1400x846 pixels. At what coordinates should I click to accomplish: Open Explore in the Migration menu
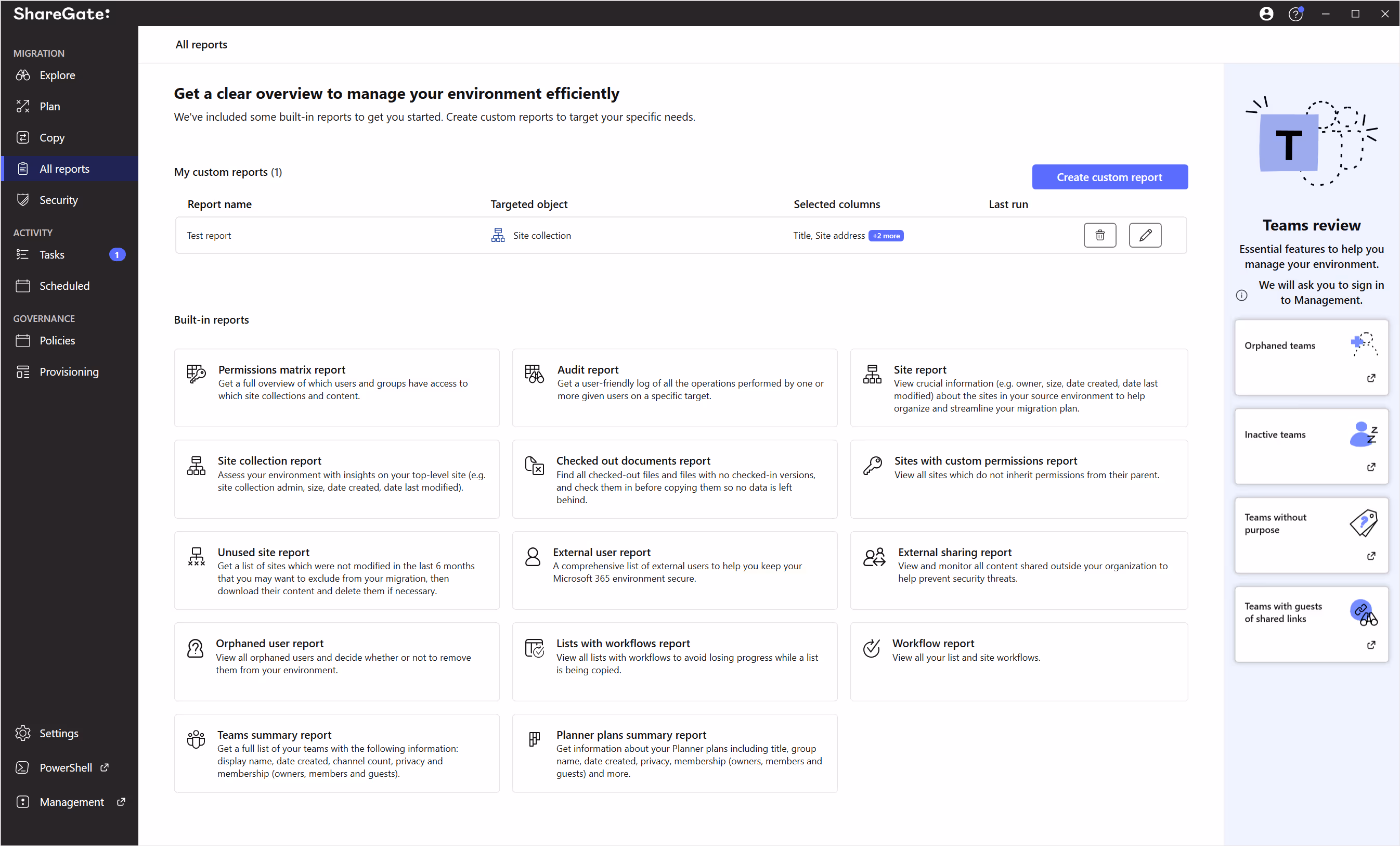(x=57, y=75)
